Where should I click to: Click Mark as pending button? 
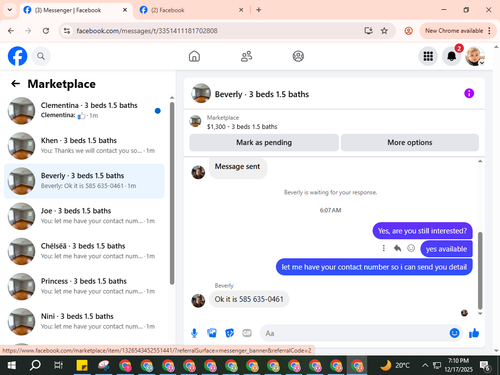(264, 143)
